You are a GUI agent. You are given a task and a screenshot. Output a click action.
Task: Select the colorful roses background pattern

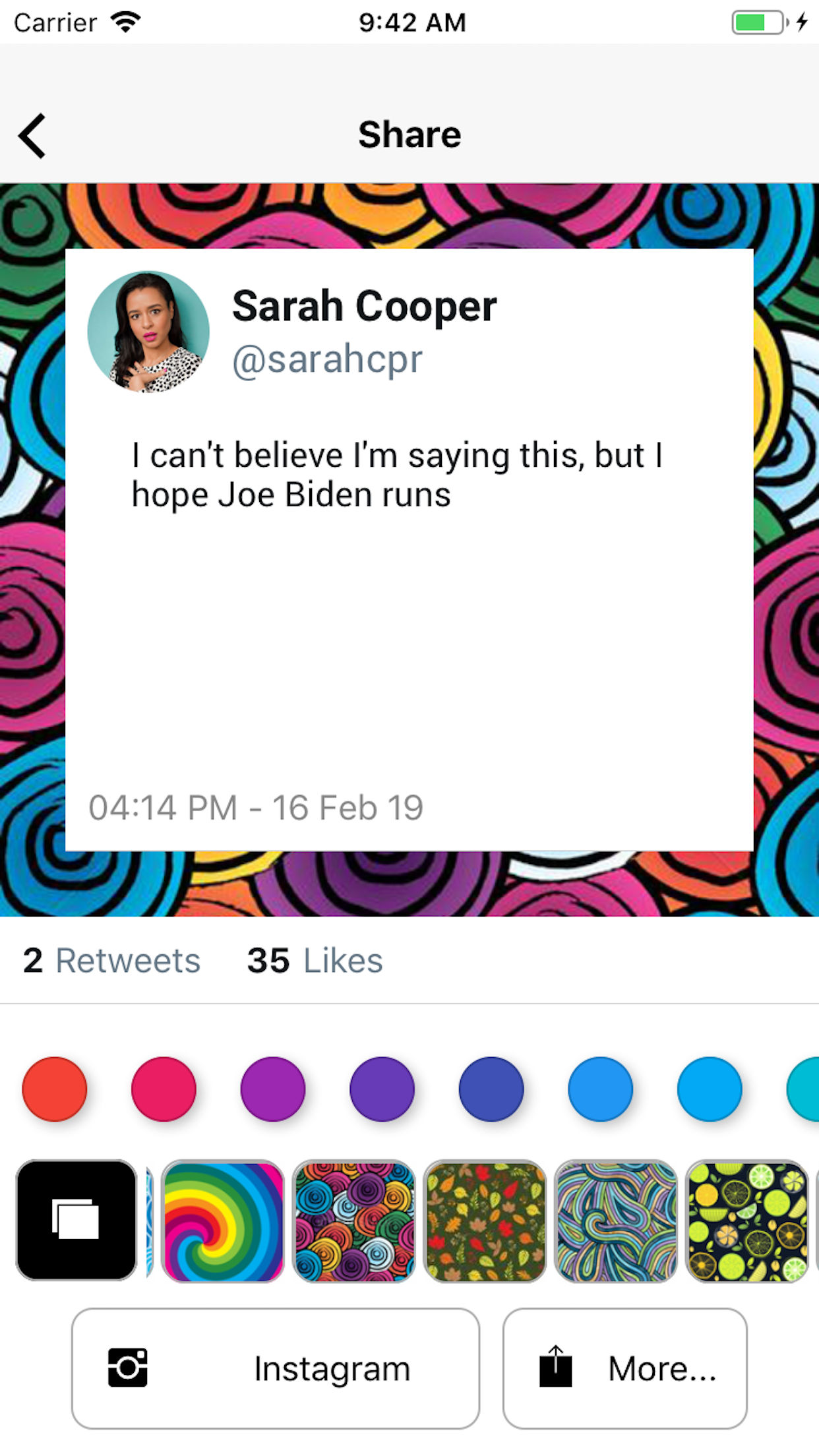click(354, 1220)
